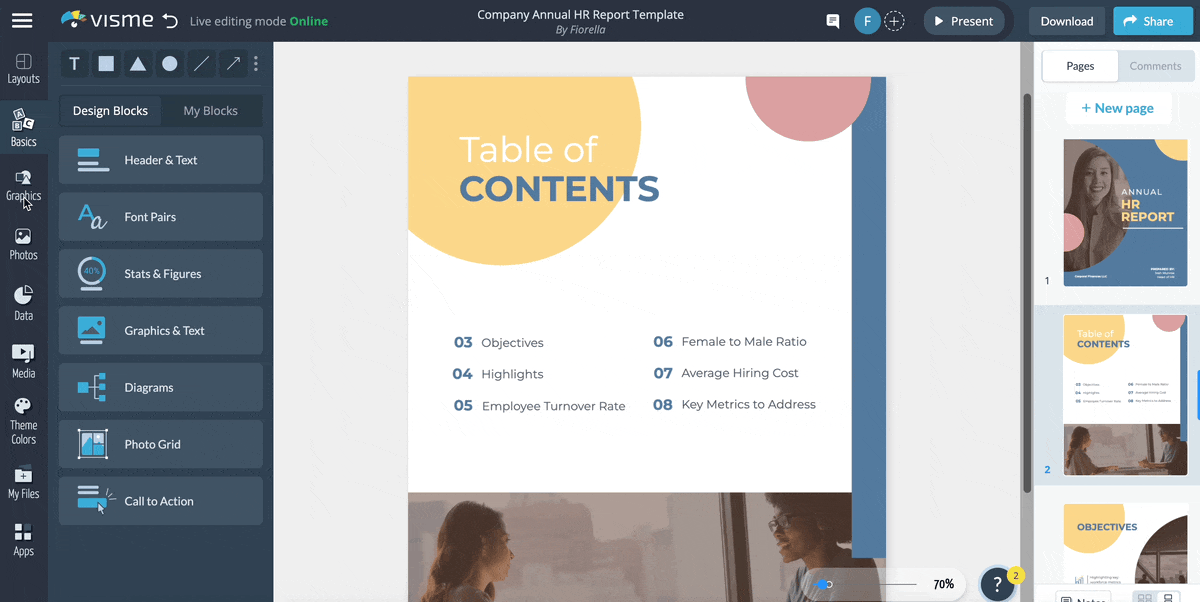Expand the toolbar overflow three-dot menu
1200x602 pixels.
tap(256, 63)
